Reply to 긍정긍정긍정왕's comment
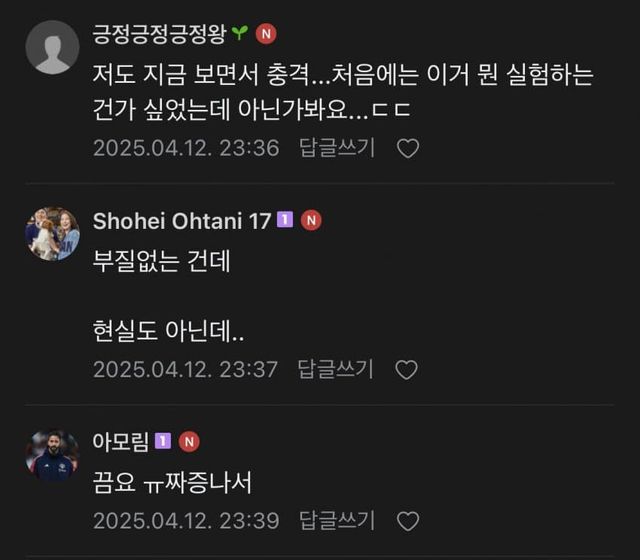640x560 pixels. click(337, 149)
